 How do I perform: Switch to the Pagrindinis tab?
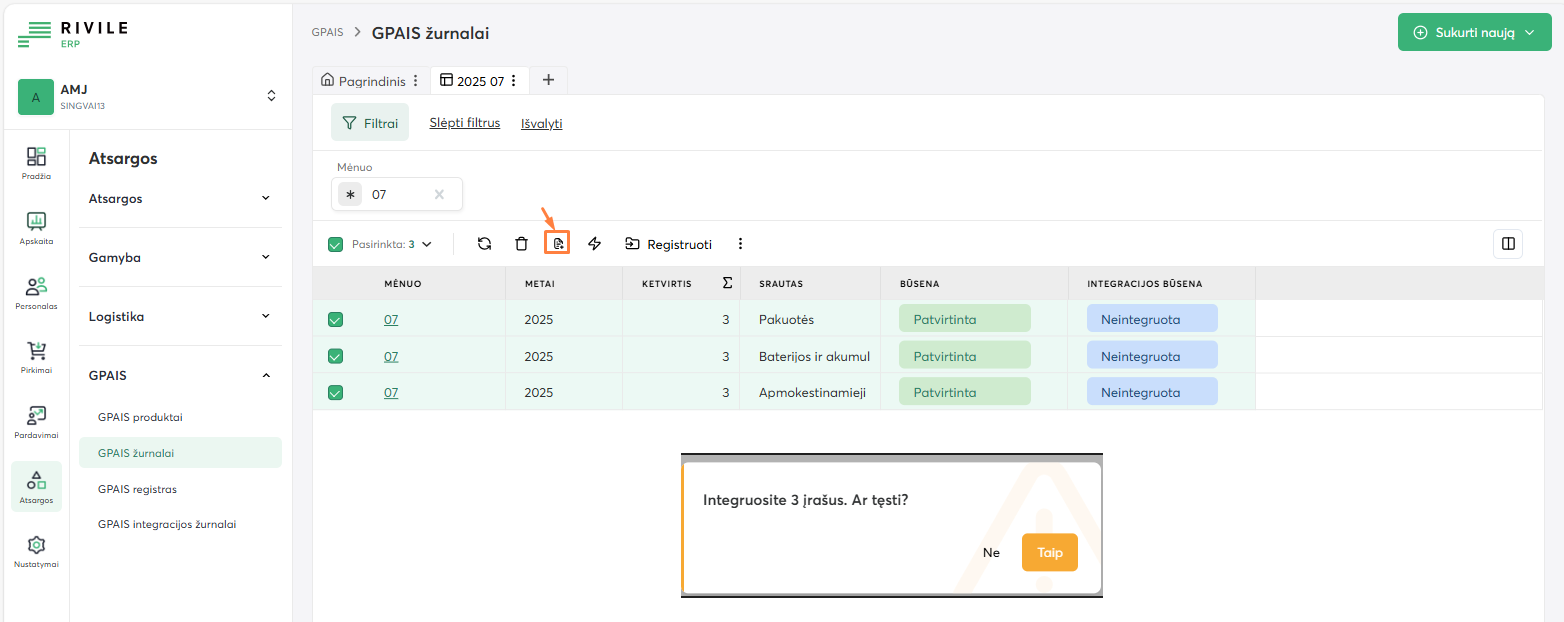[x=363, y=81]
